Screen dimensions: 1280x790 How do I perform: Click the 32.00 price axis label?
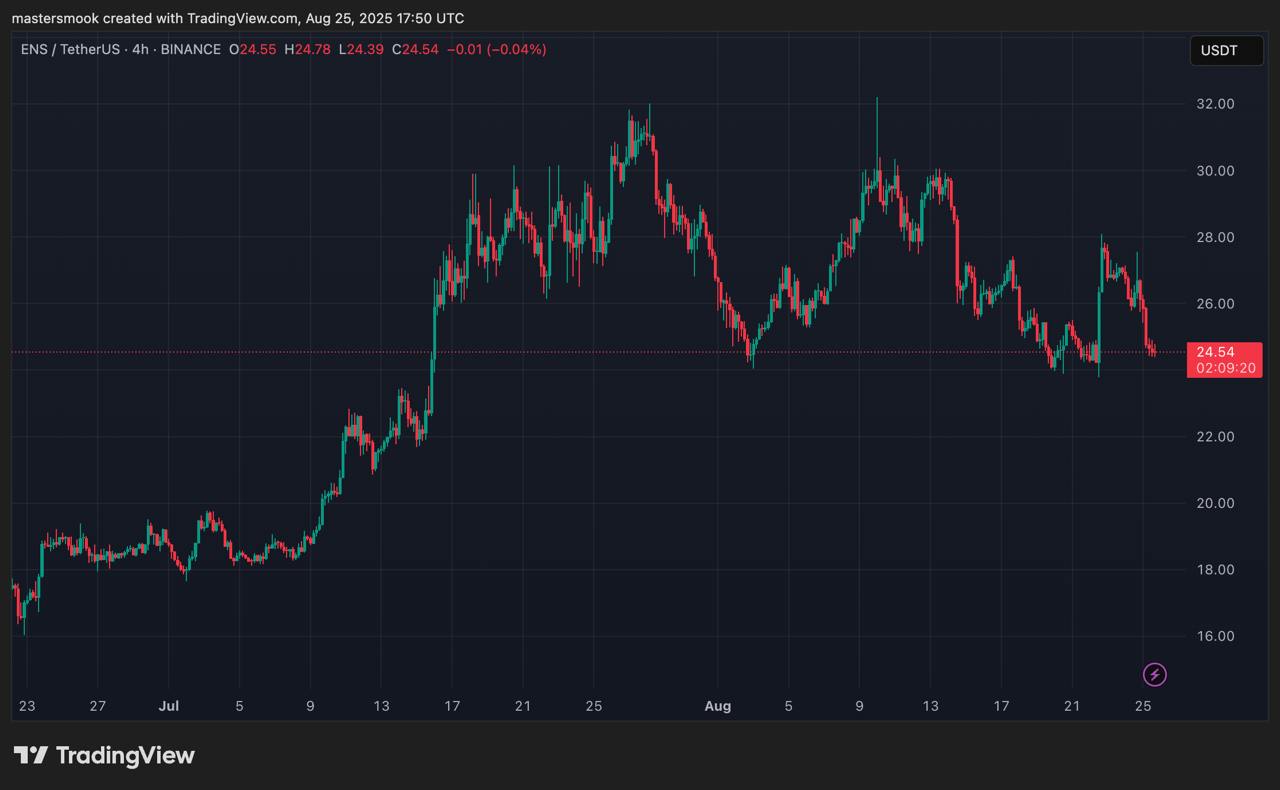coord(1214,104)
